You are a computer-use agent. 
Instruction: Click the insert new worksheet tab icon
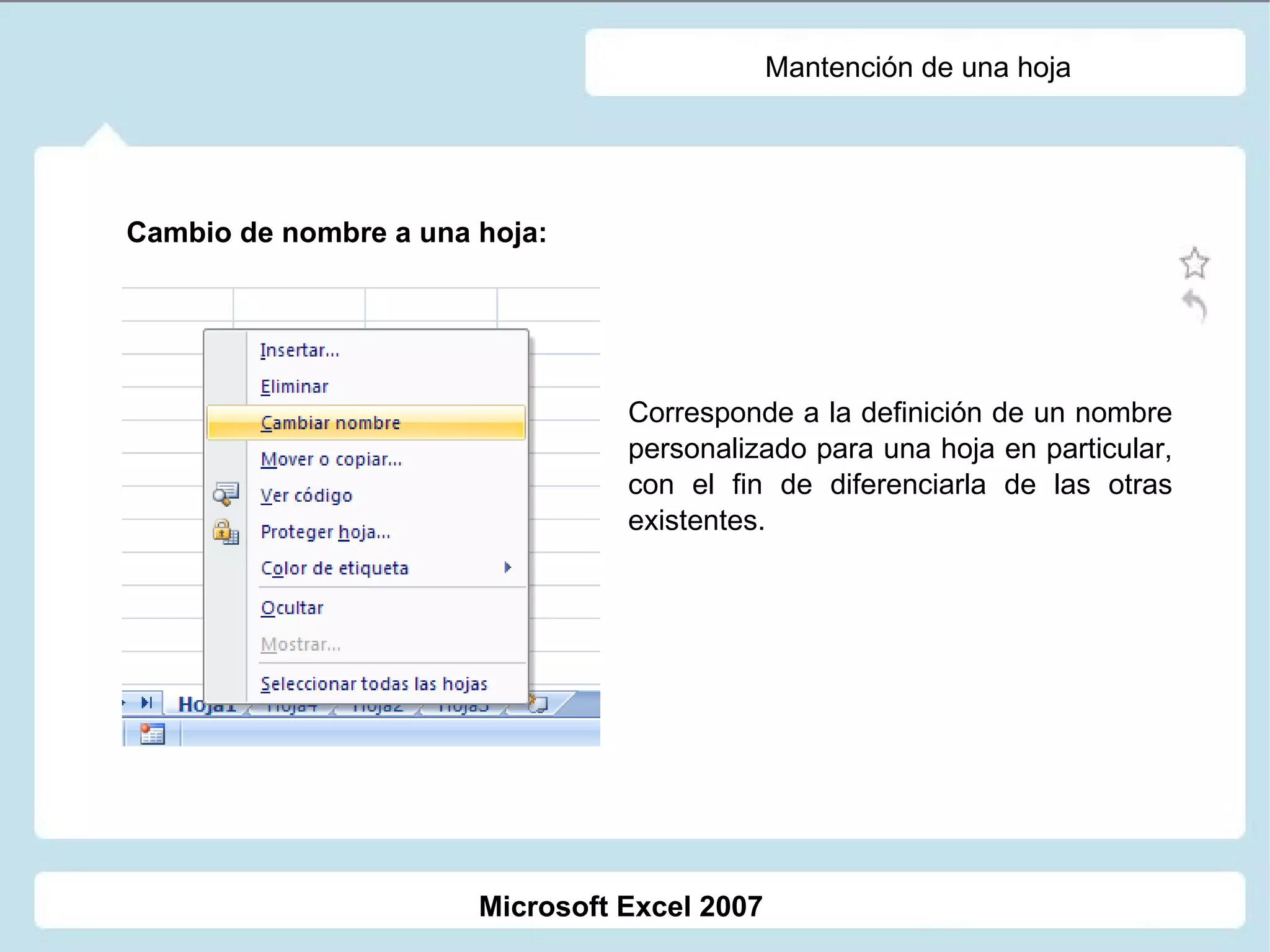click(539, 704)
